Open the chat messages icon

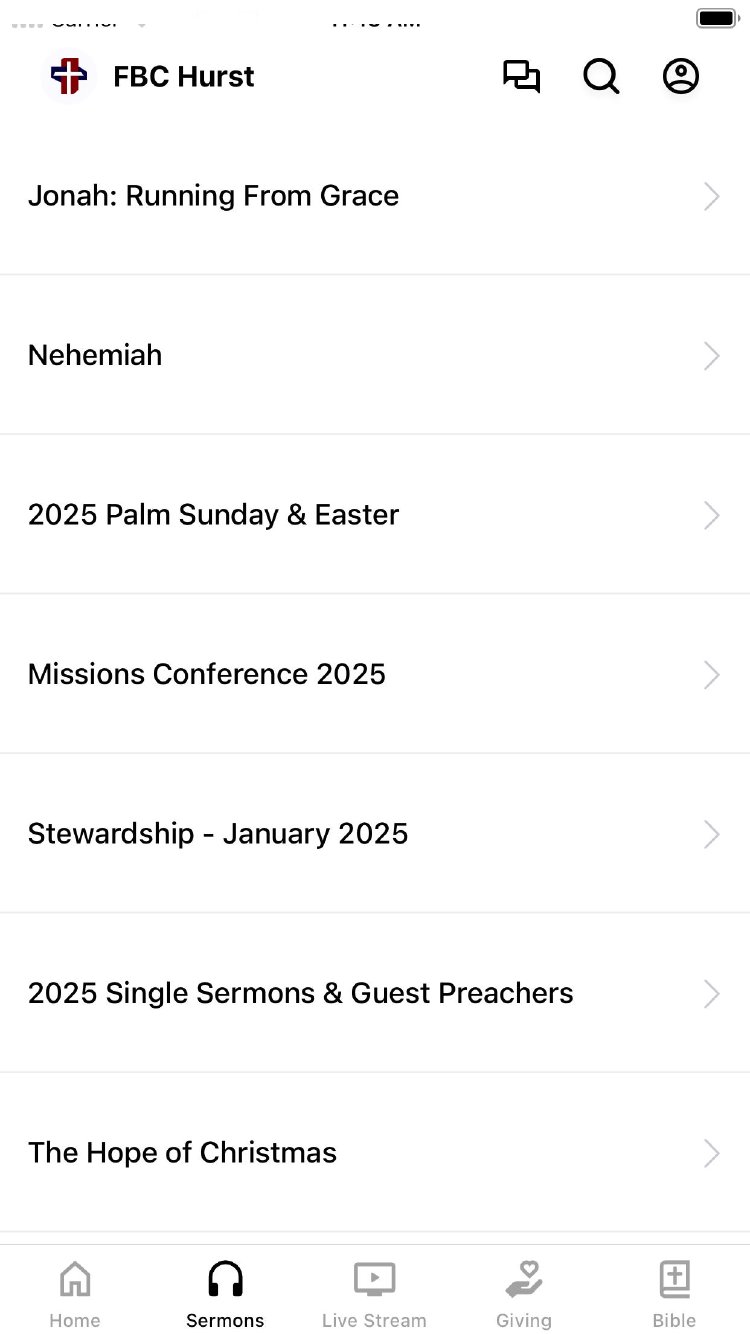click(521, 77)
